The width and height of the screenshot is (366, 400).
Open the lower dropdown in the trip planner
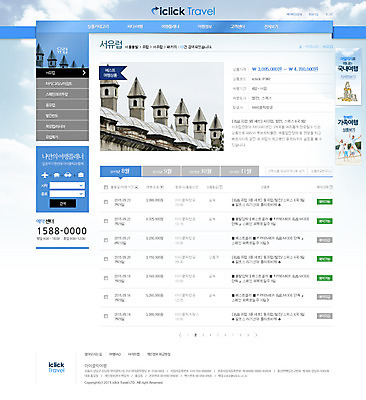click(x=67, y=194)
